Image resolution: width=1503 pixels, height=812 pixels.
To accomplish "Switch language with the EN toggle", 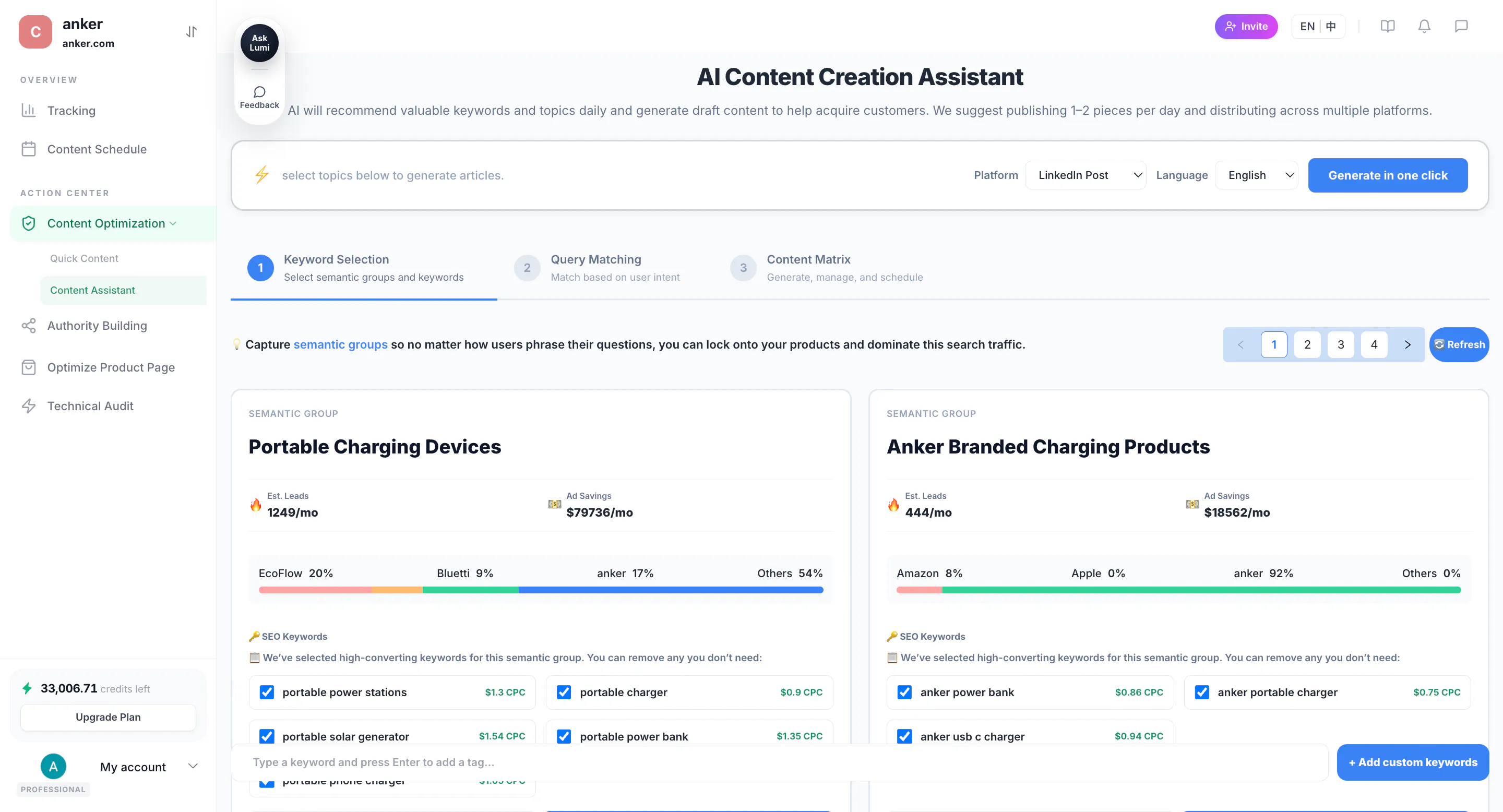I will 1307,26.
